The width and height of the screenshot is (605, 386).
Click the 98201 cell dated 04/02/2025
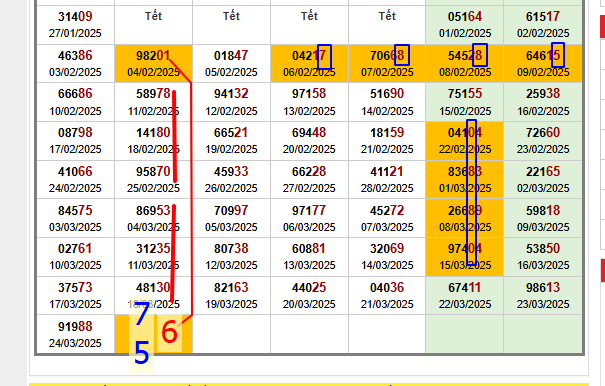coord(154,64)
